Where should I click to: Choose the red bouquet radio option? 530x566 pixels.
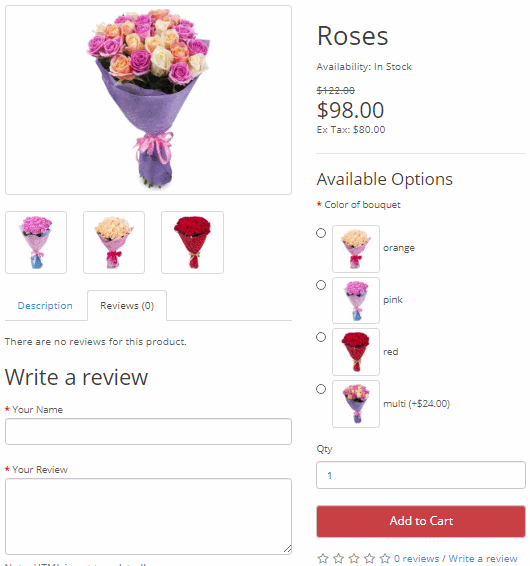click(x=321, y=337)
